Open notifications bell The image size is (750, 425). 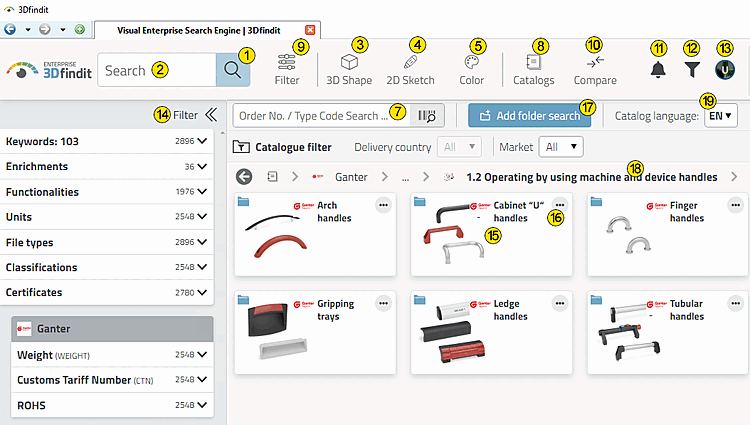(x=658, y=70)
